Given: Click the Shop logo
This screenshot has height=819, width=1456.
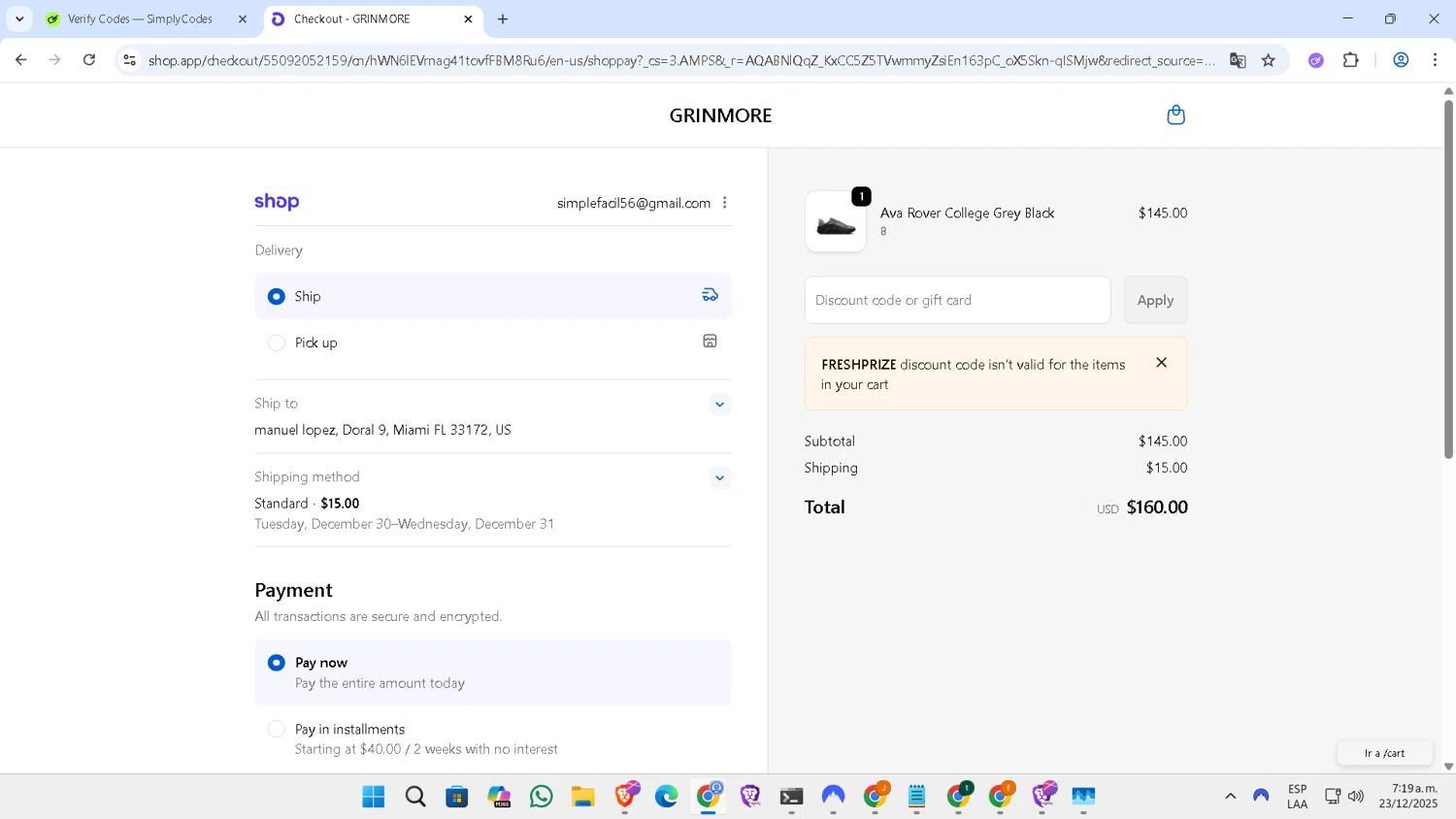Looking at the screenshot, I should tap(277, 202).
